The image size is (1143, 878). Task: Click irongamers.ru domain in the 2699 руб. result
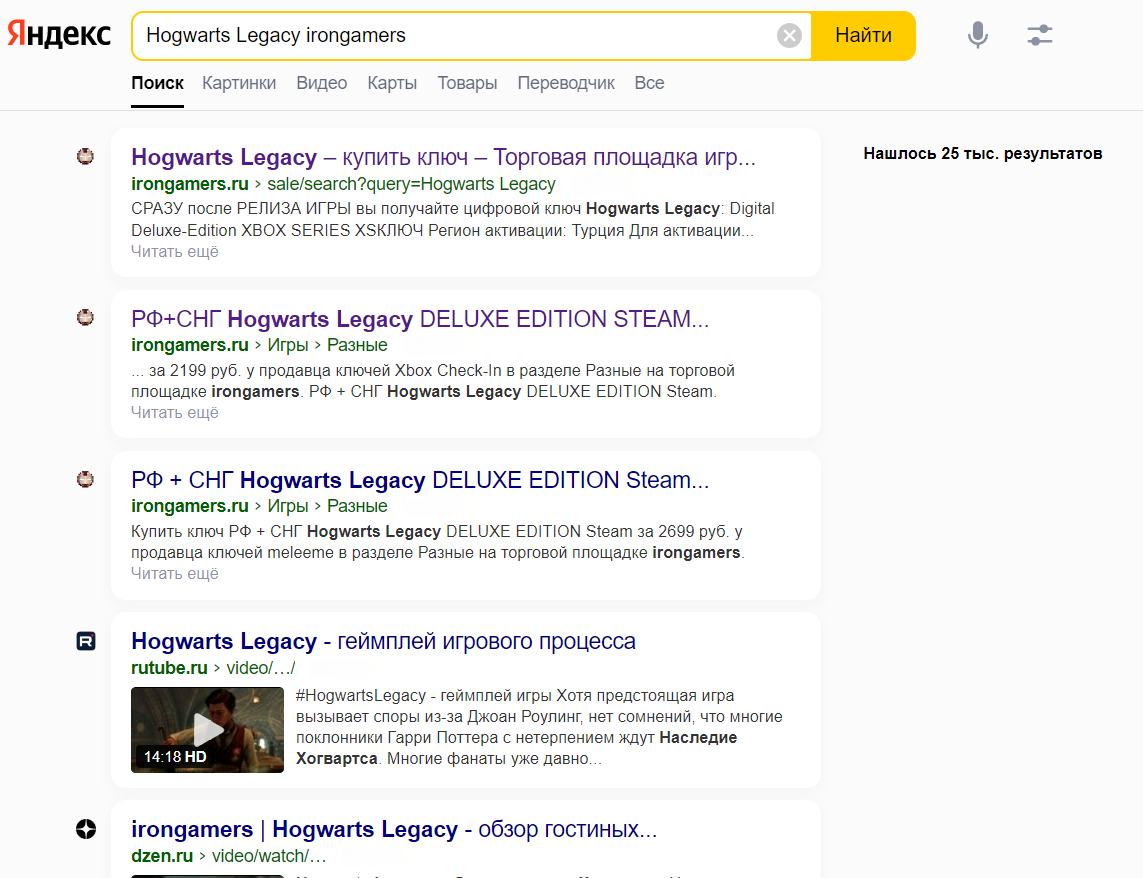[190, 506]
